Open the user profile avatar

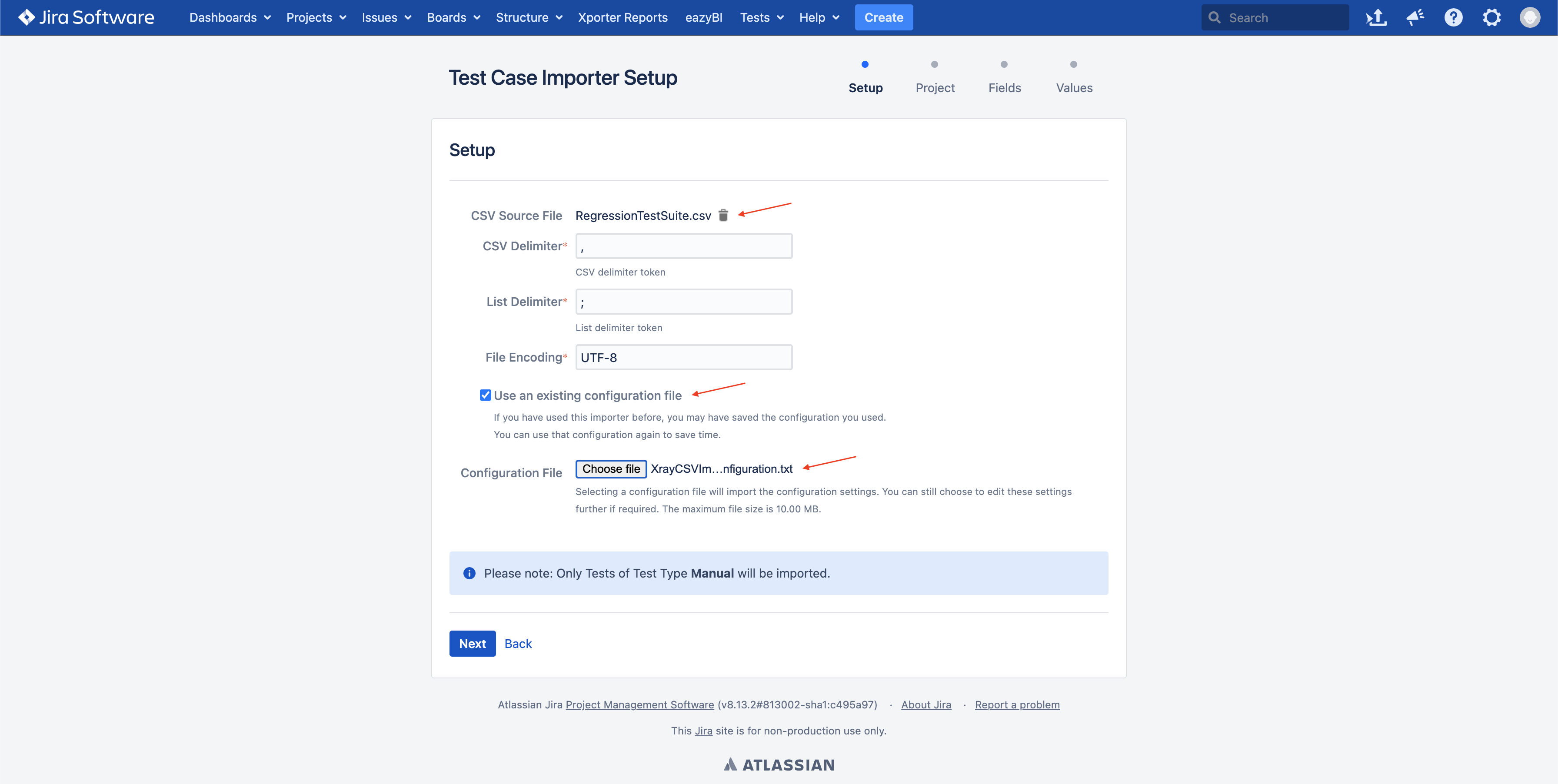pyautogui.click(x=1530, y=17)
